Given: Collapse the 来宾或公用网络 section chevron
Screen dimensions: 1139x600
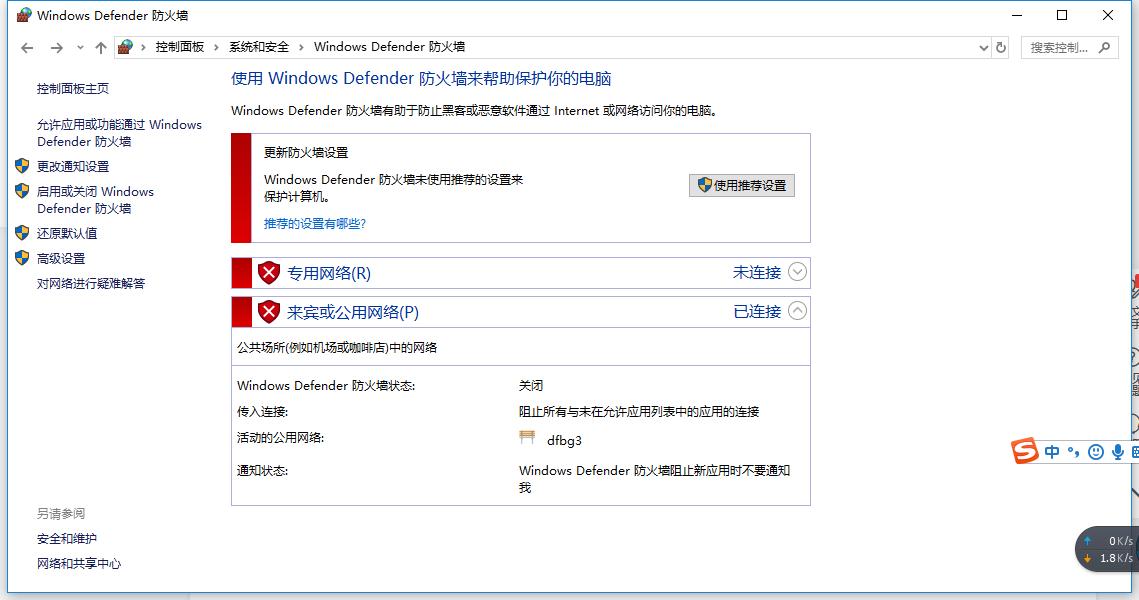Looking at the screenshot, I should tap(796, 311).
